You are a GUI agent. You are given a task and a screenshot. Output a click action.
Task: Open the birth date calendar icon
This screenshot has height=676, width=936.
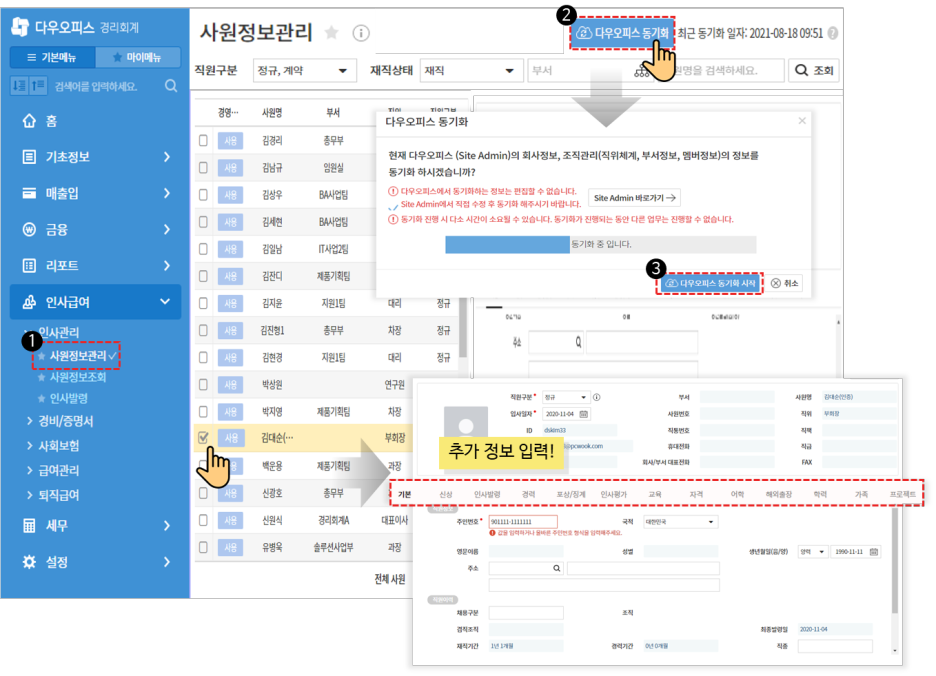coord(874,552)
